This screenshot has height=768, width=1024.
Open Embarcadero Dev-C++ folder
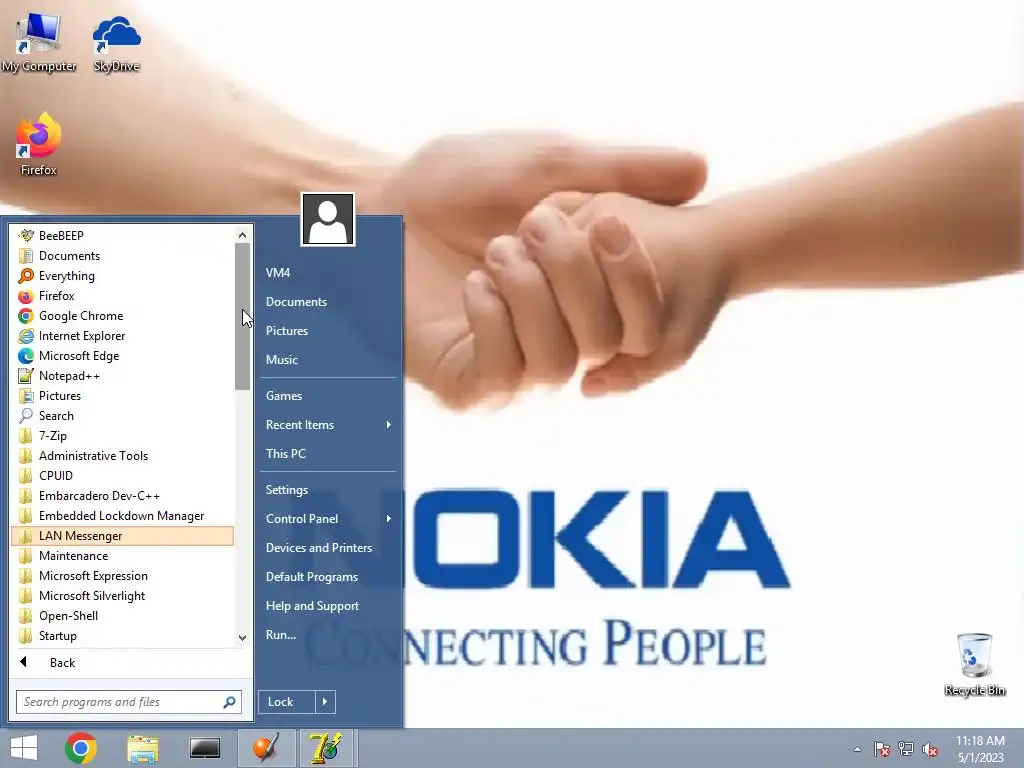click(x=122, y=496)
